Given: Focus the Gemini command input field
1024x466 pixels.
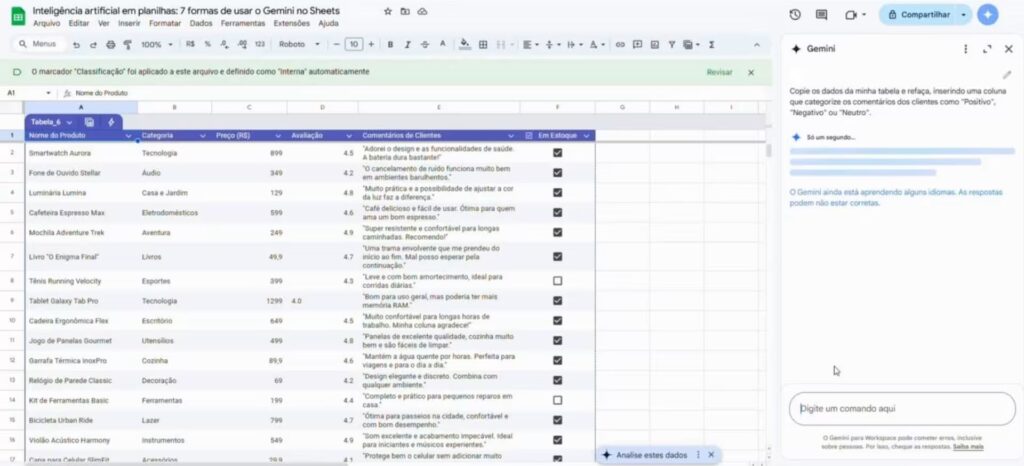Looking at the screenshot, I should (x=902, y=409).
